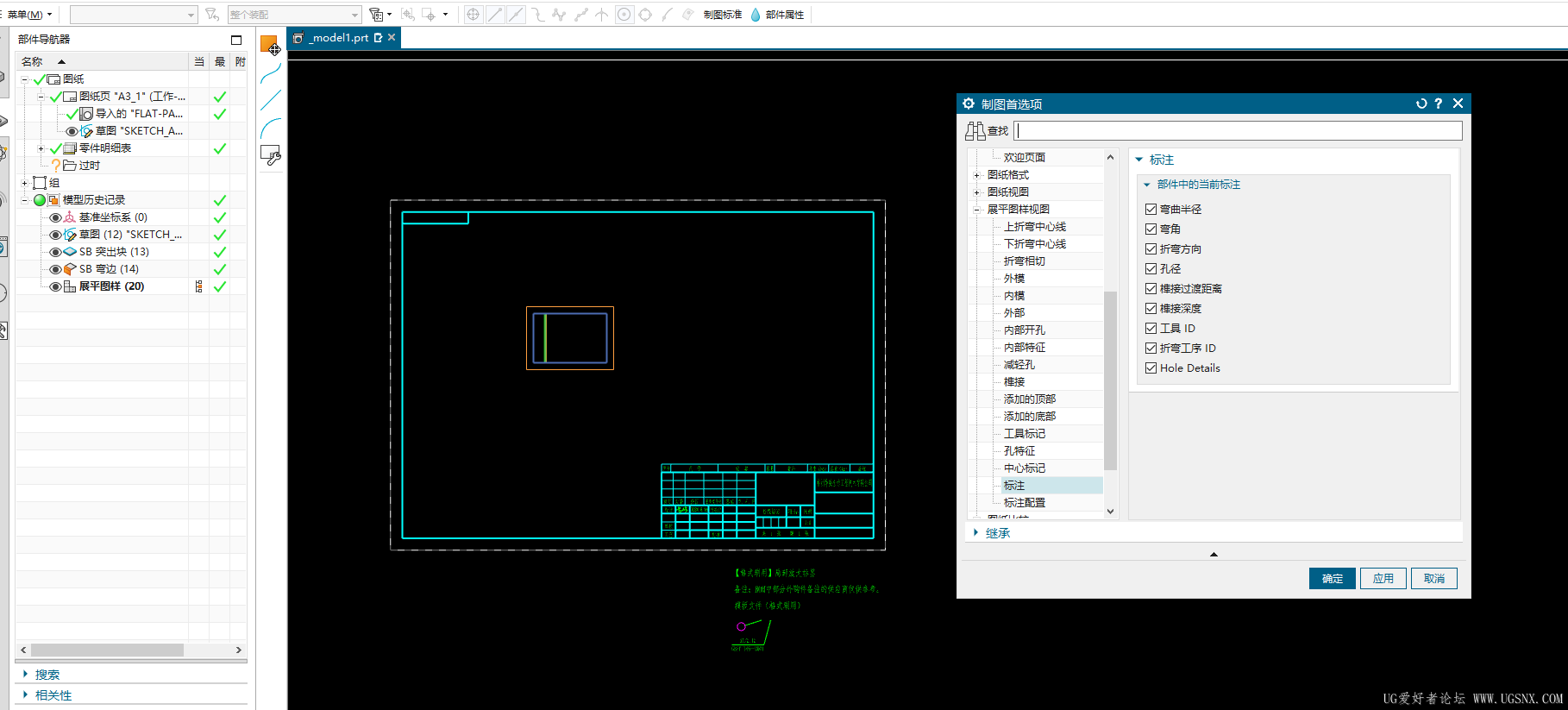This screenshot has height=710, width=1568.
Task: Toggle the midpoint snap icon
Action: pos(516,15)
